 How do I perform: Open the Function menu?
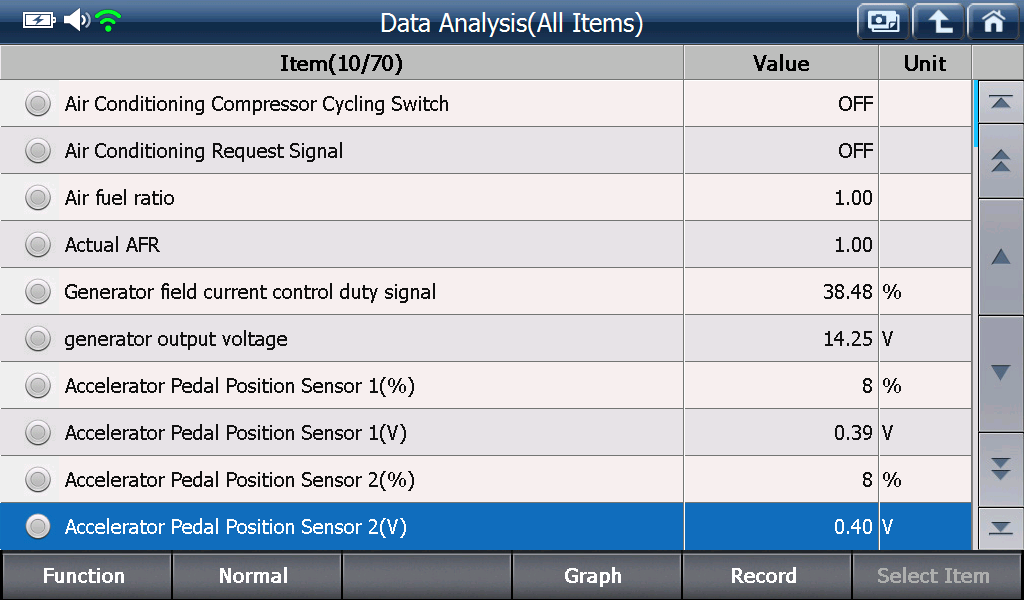click(85, 576)
